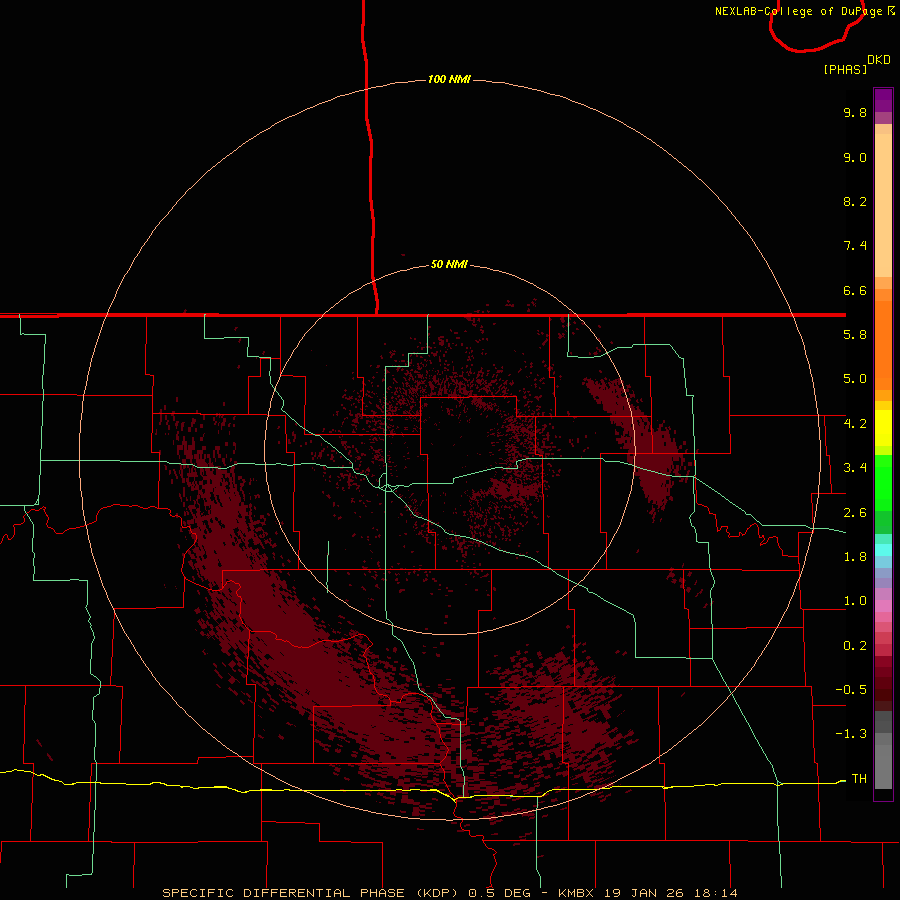The height and width of the screenshot is (900, 900).
Task: Click the 8.2 value on the color scale
Action: pyautogui.click(x=855, y=201)
